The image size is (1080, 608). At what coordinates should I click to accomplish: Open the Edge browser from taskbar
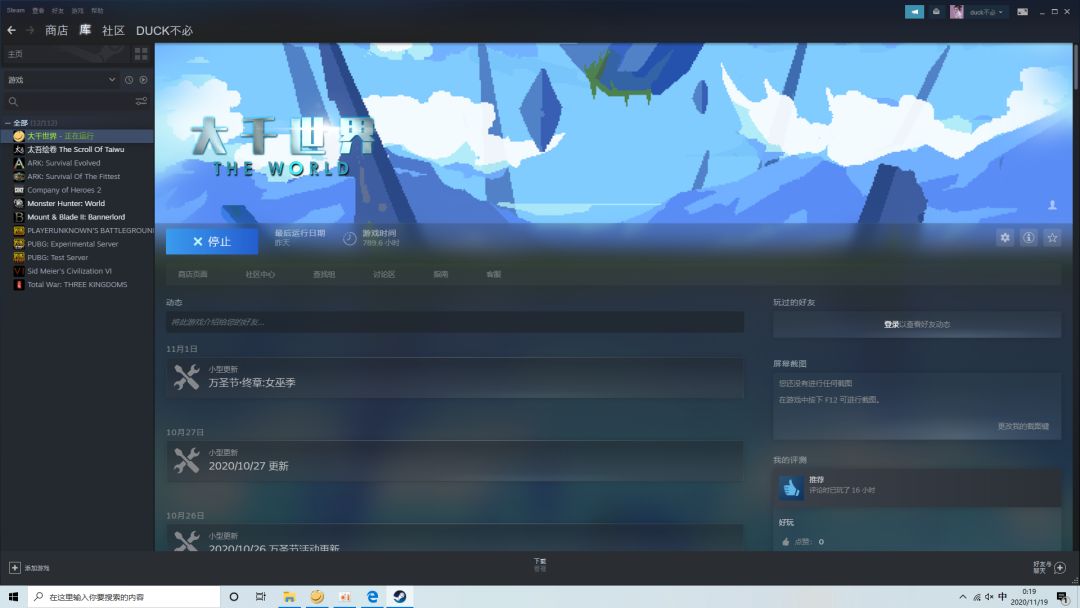372,596
